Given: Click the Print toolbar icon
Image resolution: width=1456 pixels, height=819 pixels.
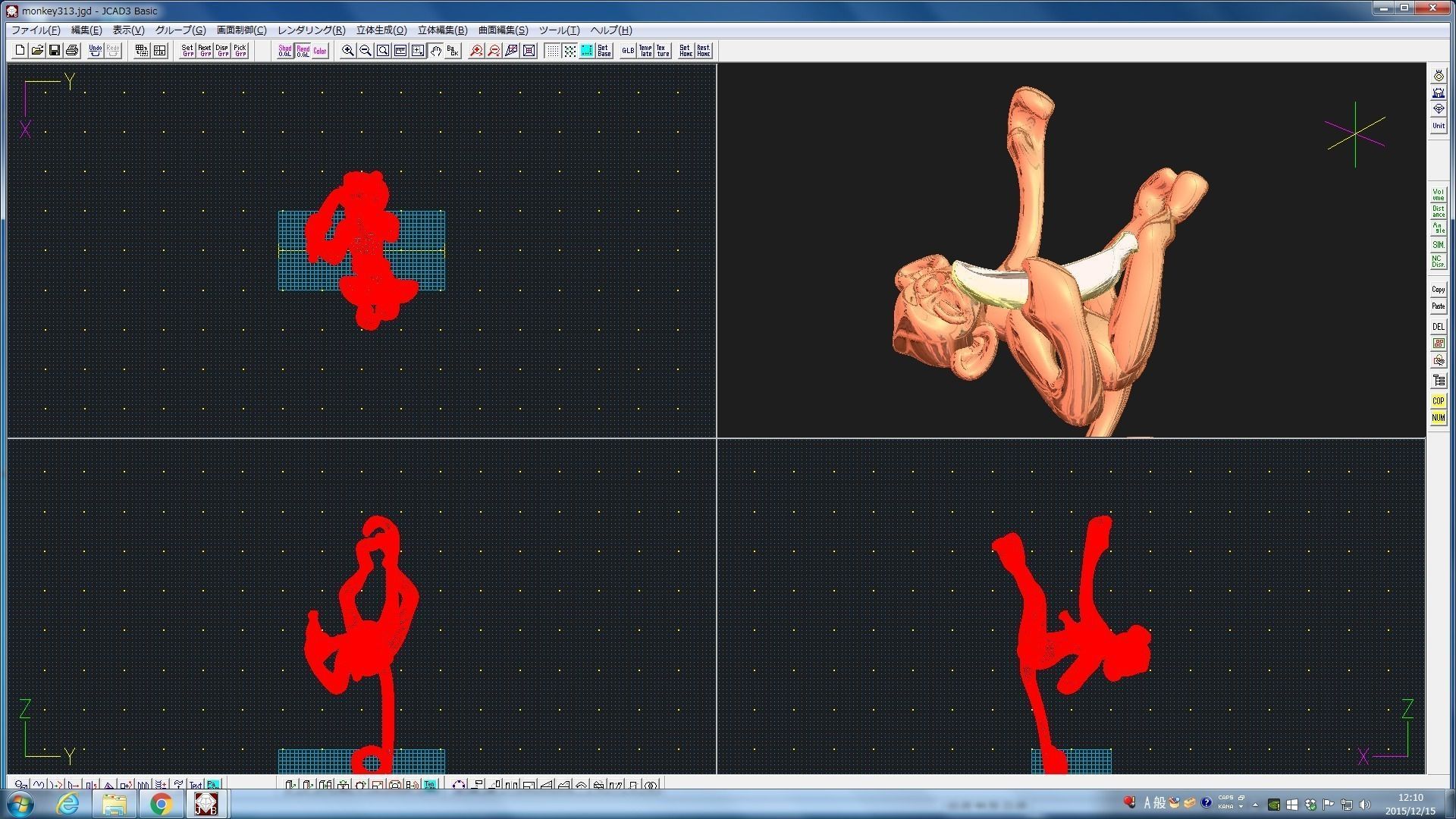Looking at the screenshot, I should (72, 51).
